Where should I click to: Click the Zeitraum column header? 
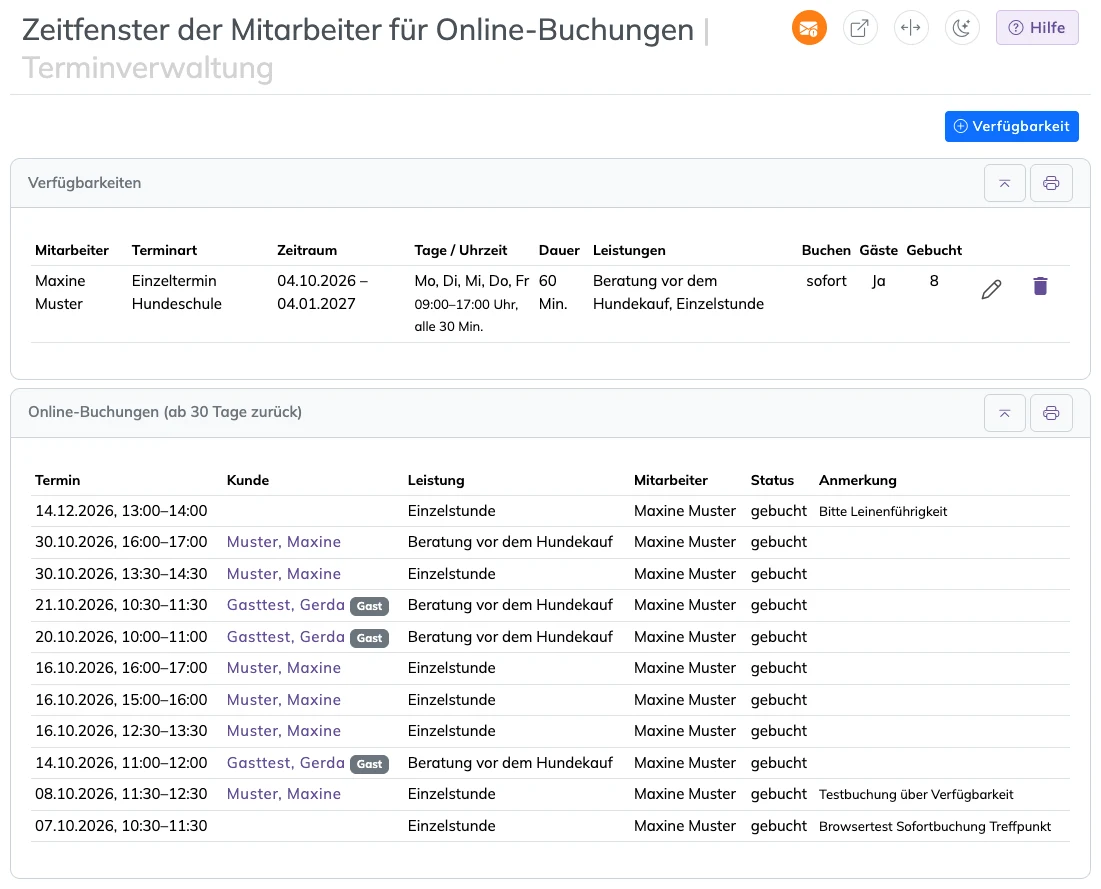(x=307, y=251)
